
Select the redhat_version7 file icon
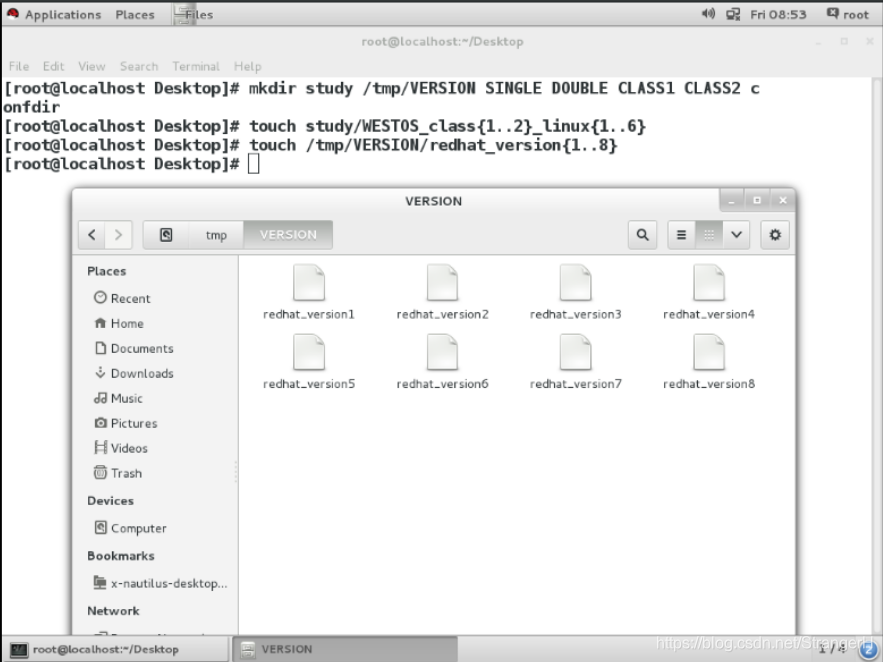tap(575, 352)
